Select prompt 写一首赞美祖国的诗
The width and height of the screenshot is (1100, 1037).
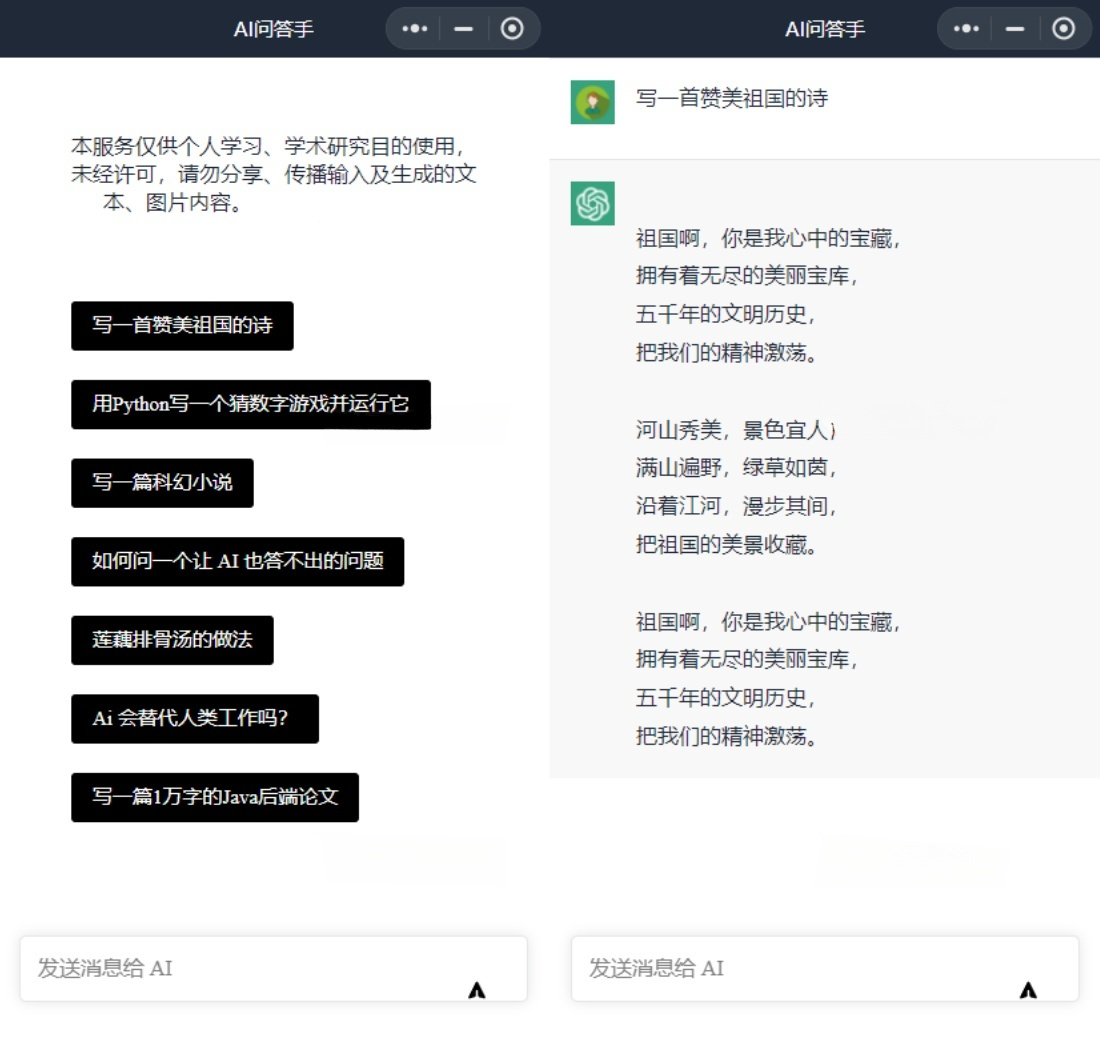click(x=182, y=325)
